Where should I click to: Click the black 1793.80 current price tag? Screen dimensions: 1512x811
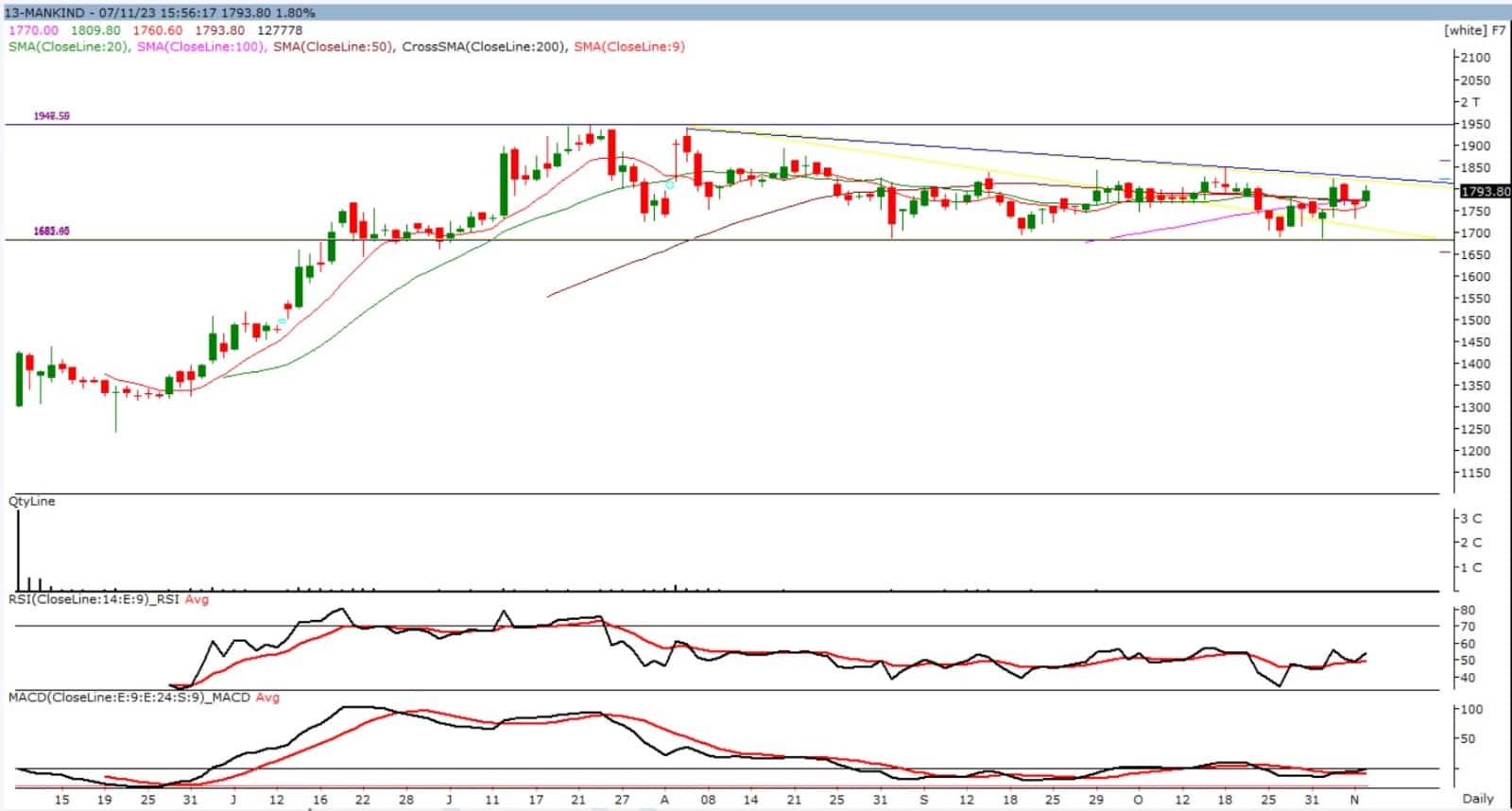click(1486, 191)
